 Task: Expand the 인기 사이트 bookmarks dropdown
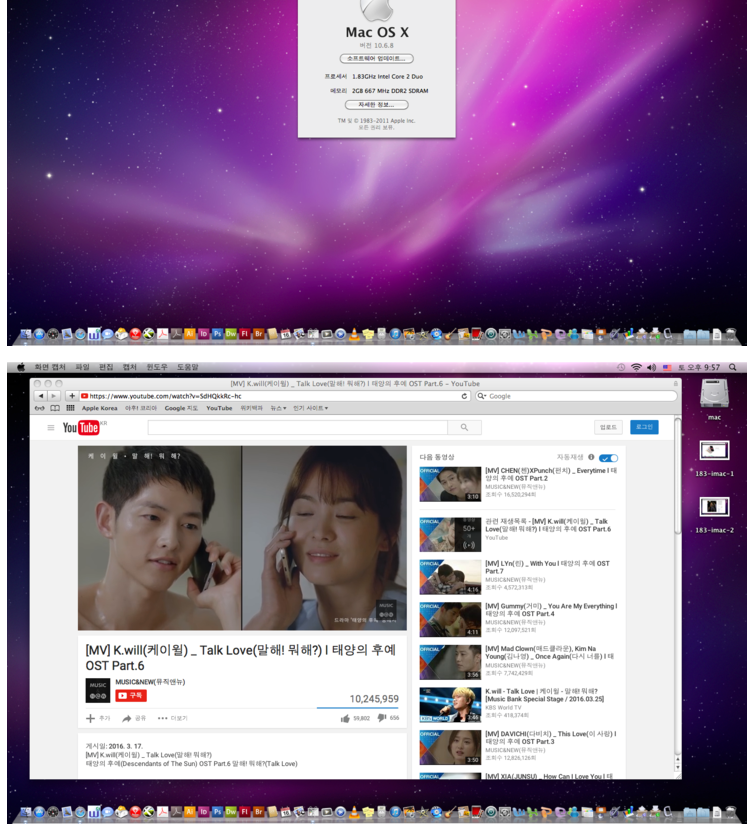(x=310, y=408)
